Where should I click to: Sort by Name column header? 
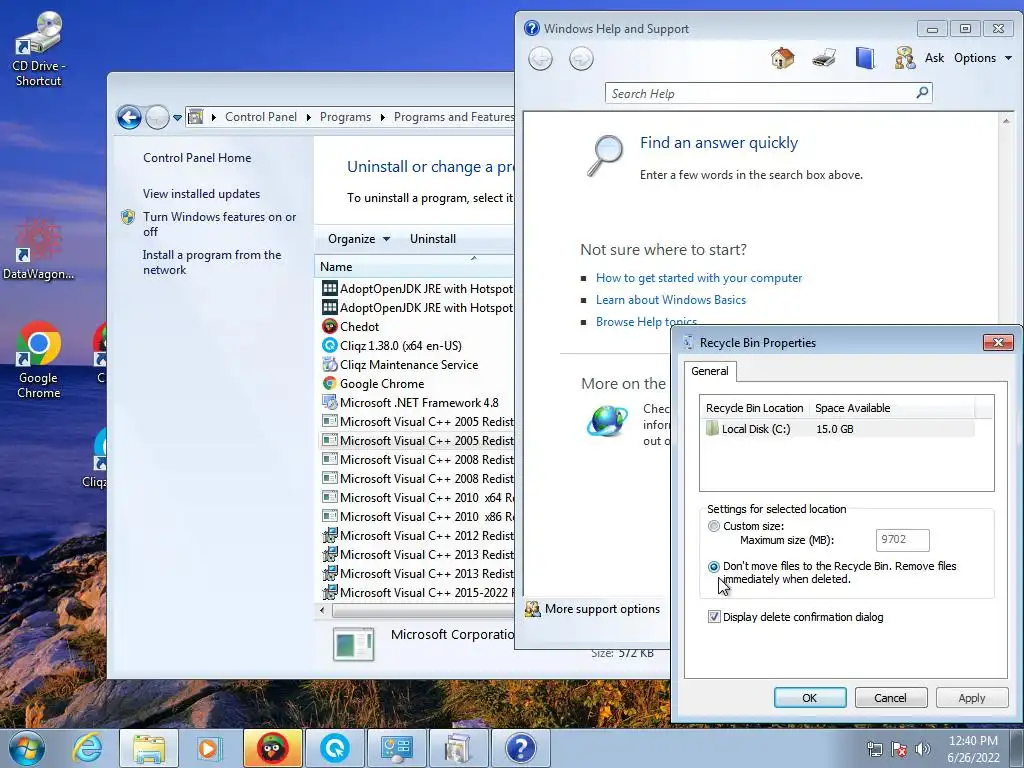tap(415, 266)
